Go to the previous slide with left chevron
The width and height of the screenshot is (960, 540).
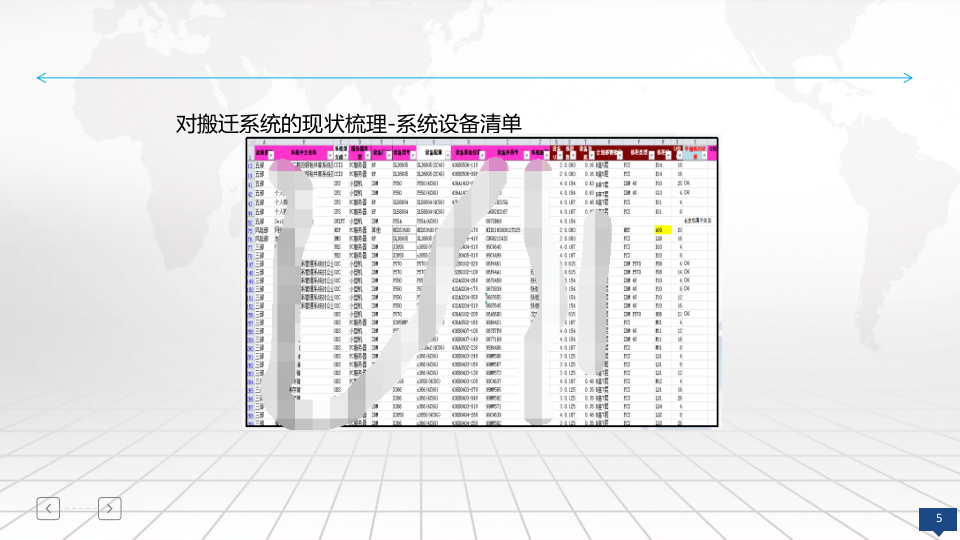click(x=48, y=508)
